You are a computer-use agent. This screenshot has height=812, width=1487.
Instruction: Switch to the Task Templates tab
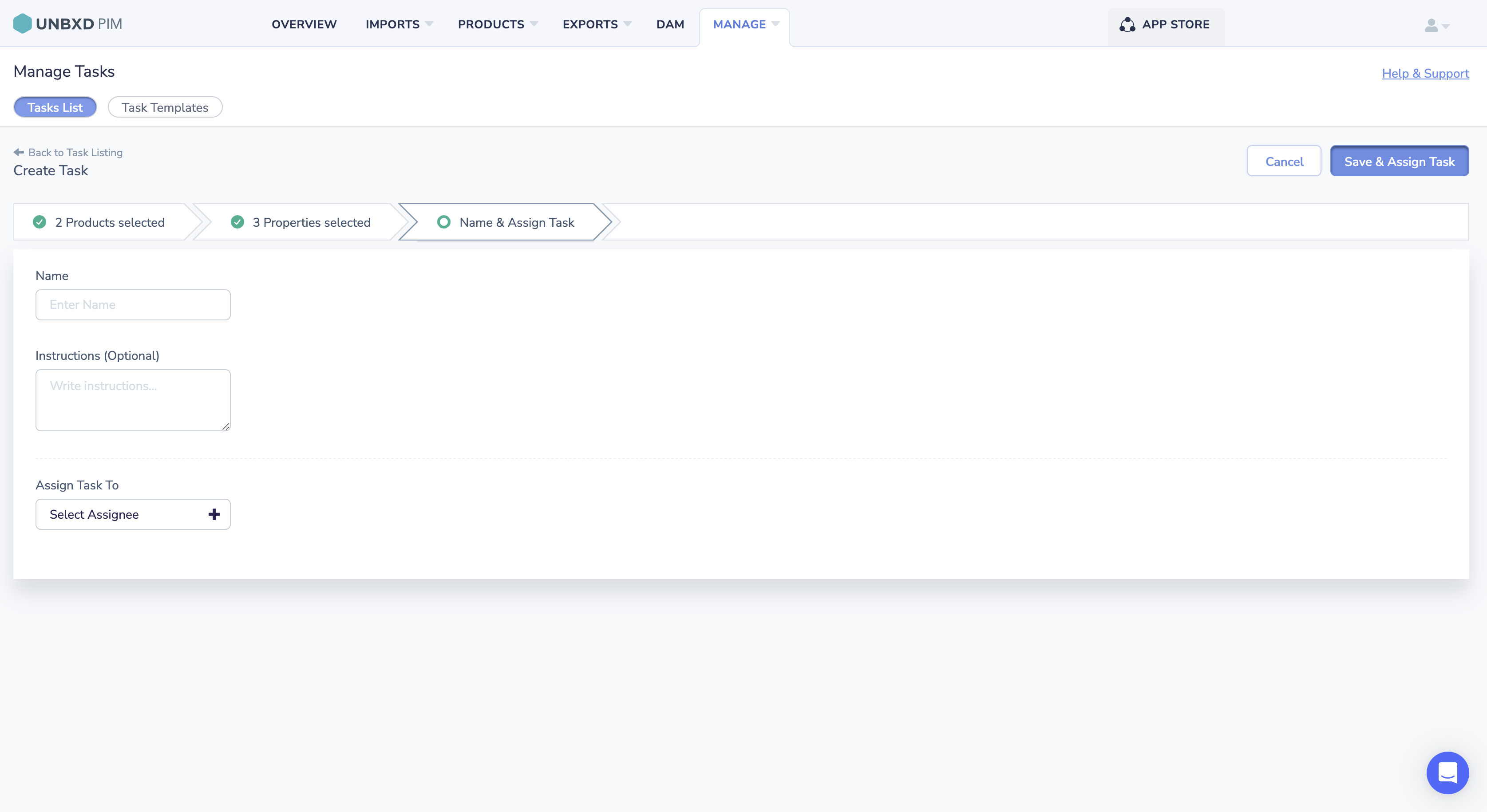[165, 107]
